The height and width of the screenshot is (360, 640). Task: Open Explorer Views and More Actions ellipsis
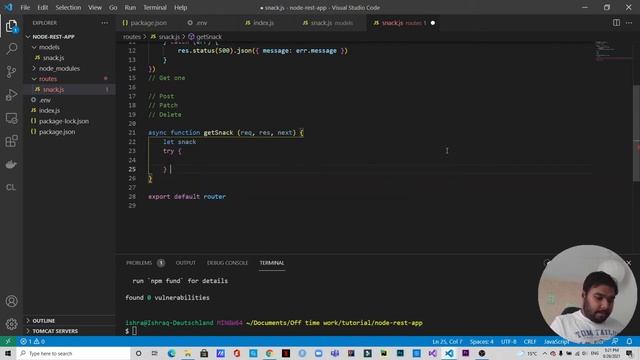pyautogui.click(x=105, y=23)
